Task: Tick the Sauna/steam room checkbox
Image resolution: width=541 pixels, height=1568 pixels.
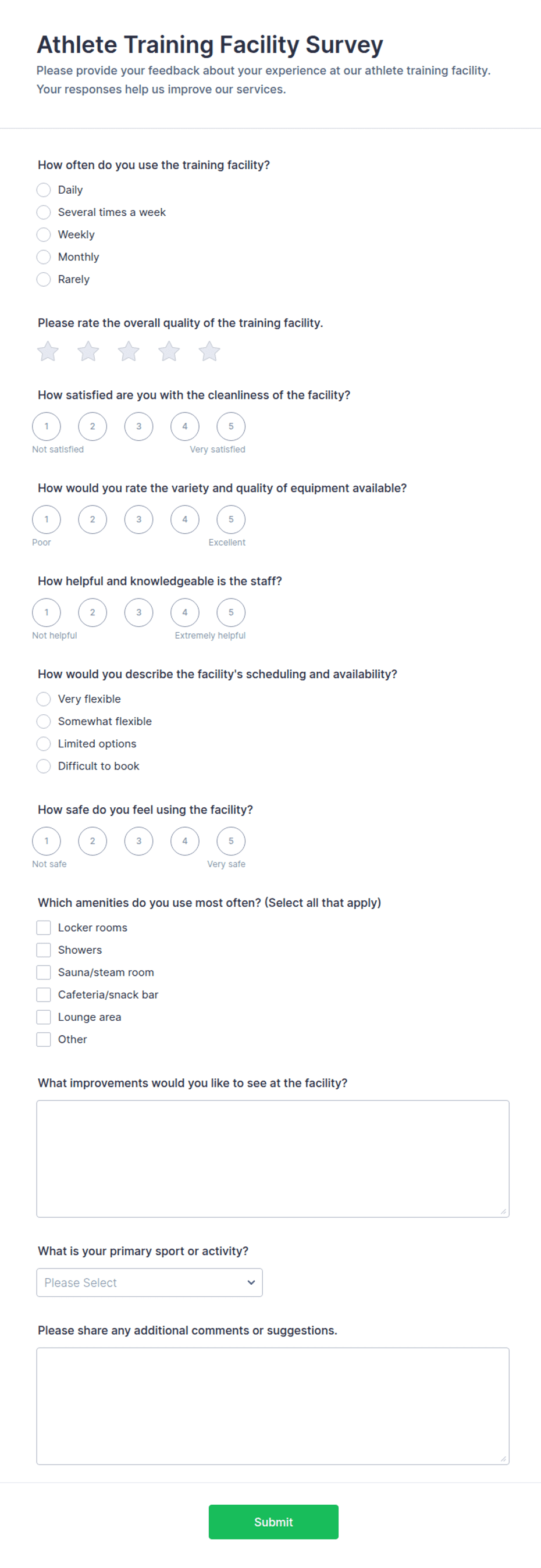Action: [44, 972]
